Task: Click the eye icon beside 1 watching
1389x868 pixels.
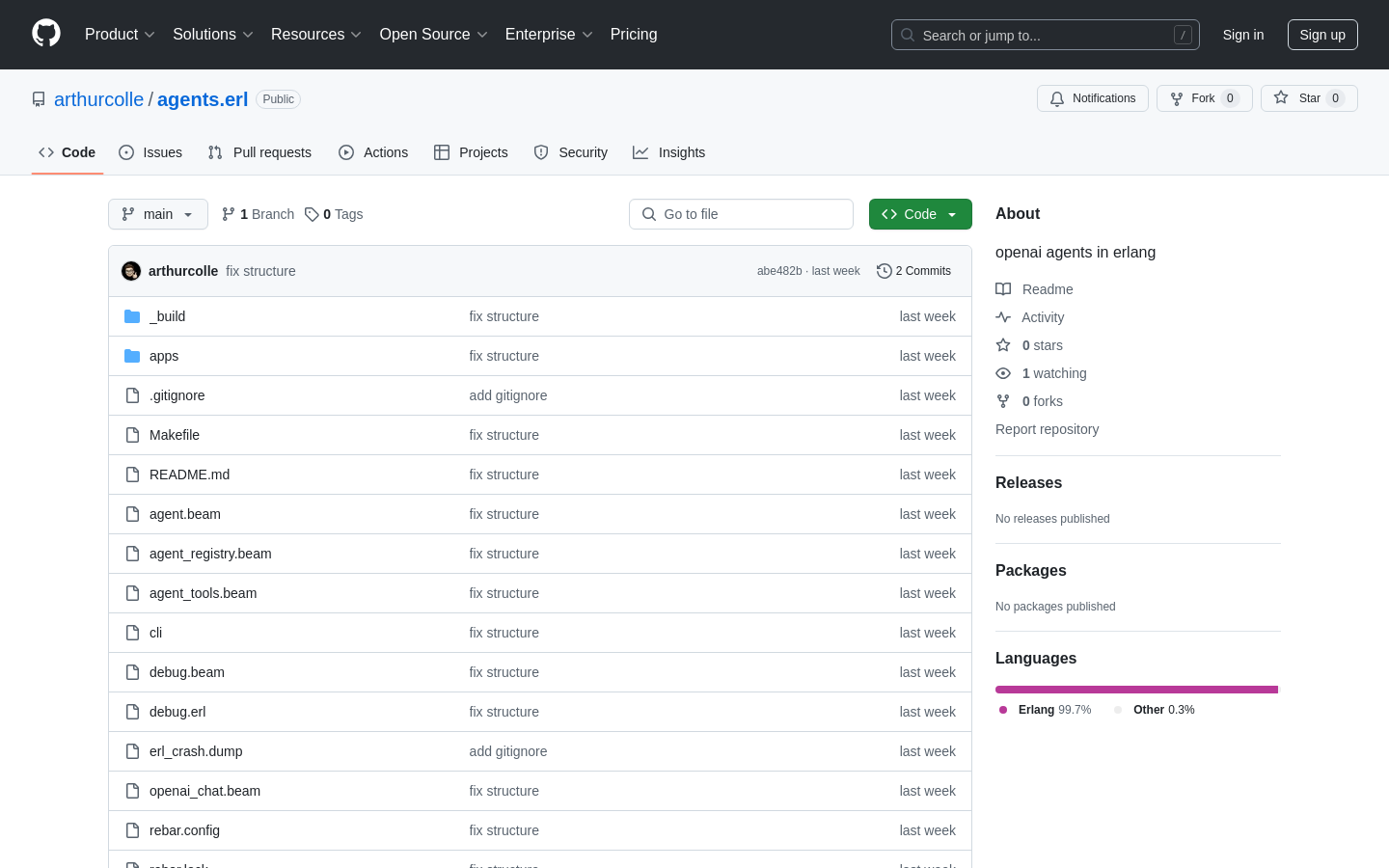Action: point(1003,373)
